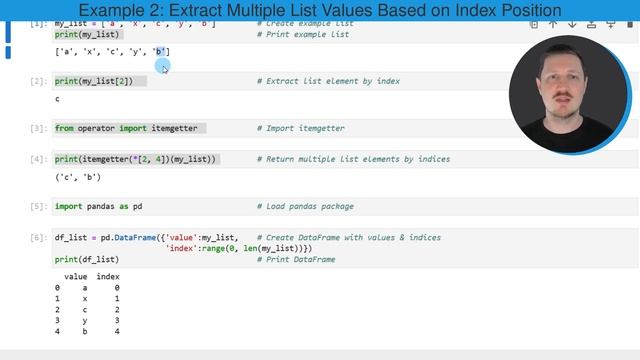Image resolution: width=640 pixels, height=360 pixels.
Task: Click DataFrame row with value 'a'
Action: [87, 288]
